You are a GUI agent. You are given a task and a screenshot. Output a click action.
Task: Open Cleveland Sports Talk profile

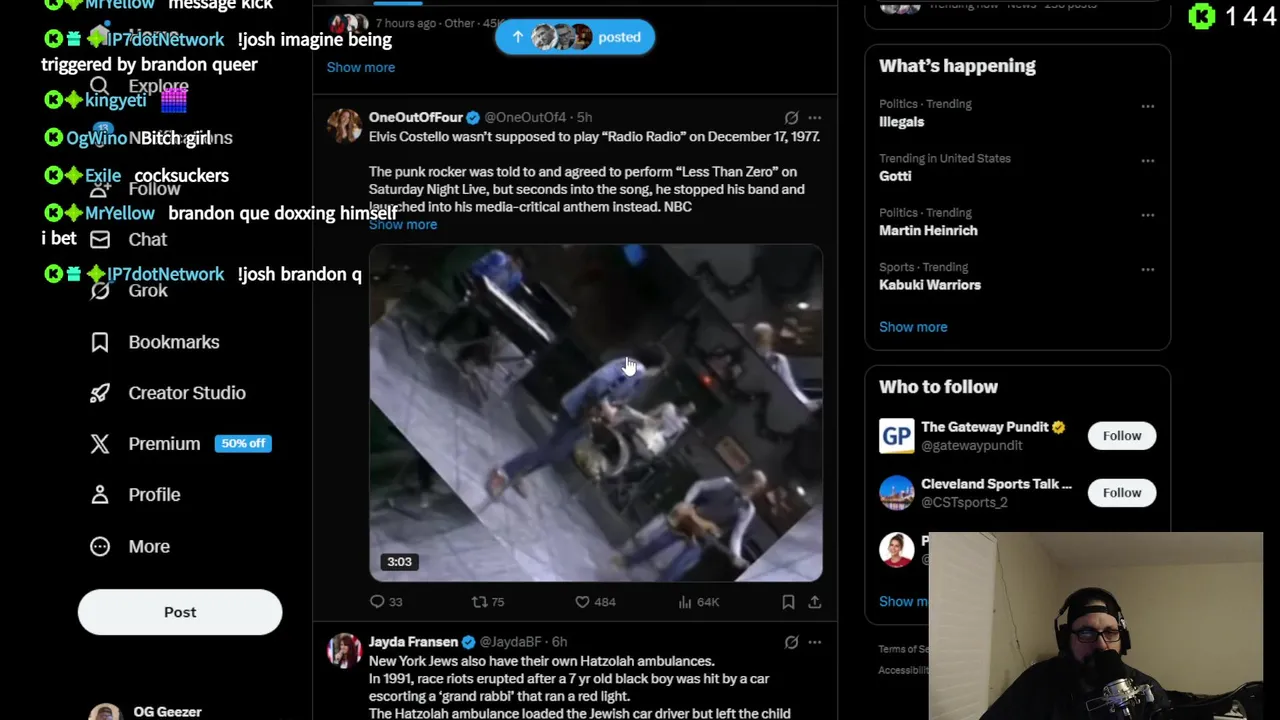click(x=996, y=484)
